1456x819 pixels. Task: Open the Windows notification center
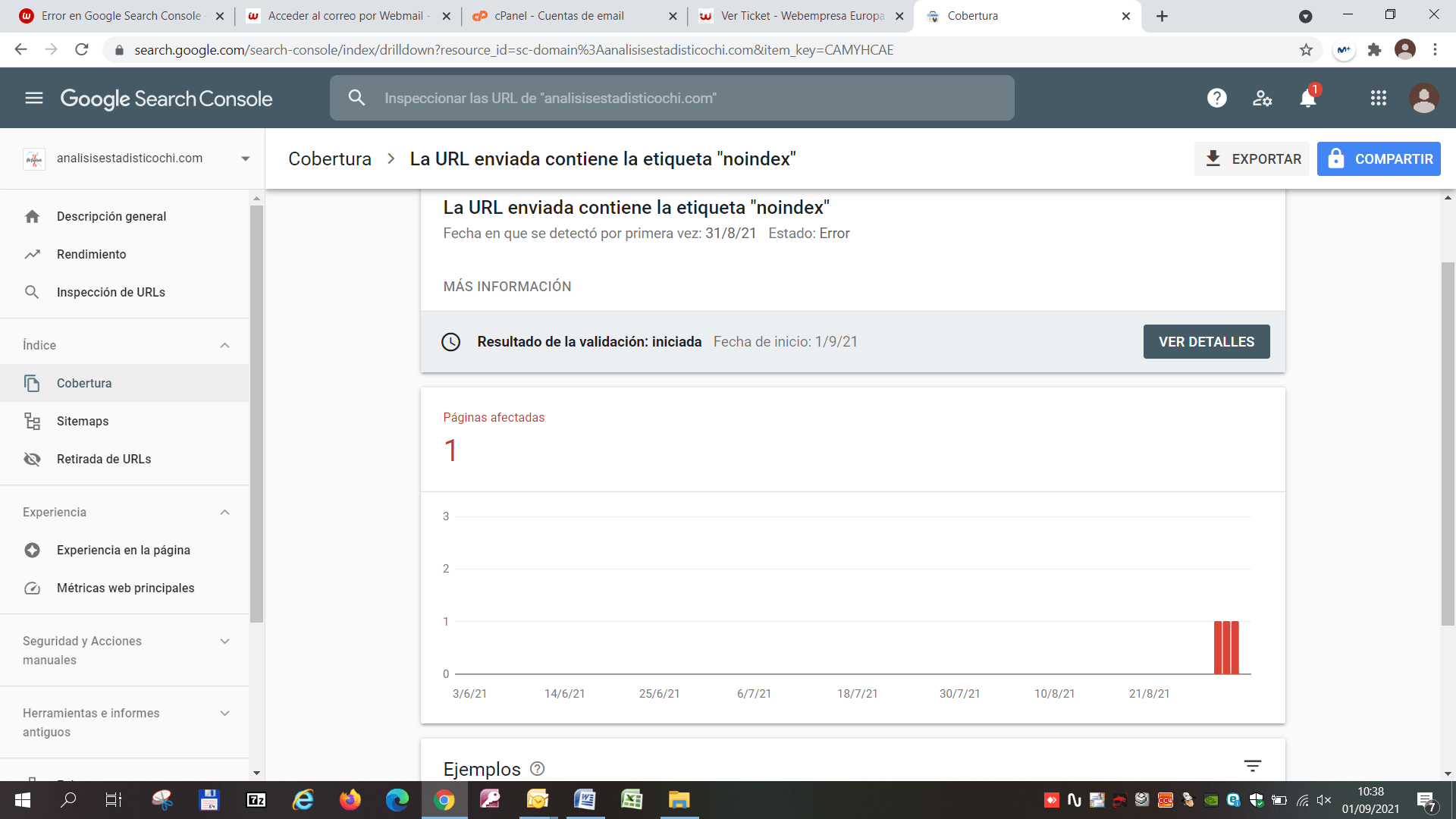1426,801
